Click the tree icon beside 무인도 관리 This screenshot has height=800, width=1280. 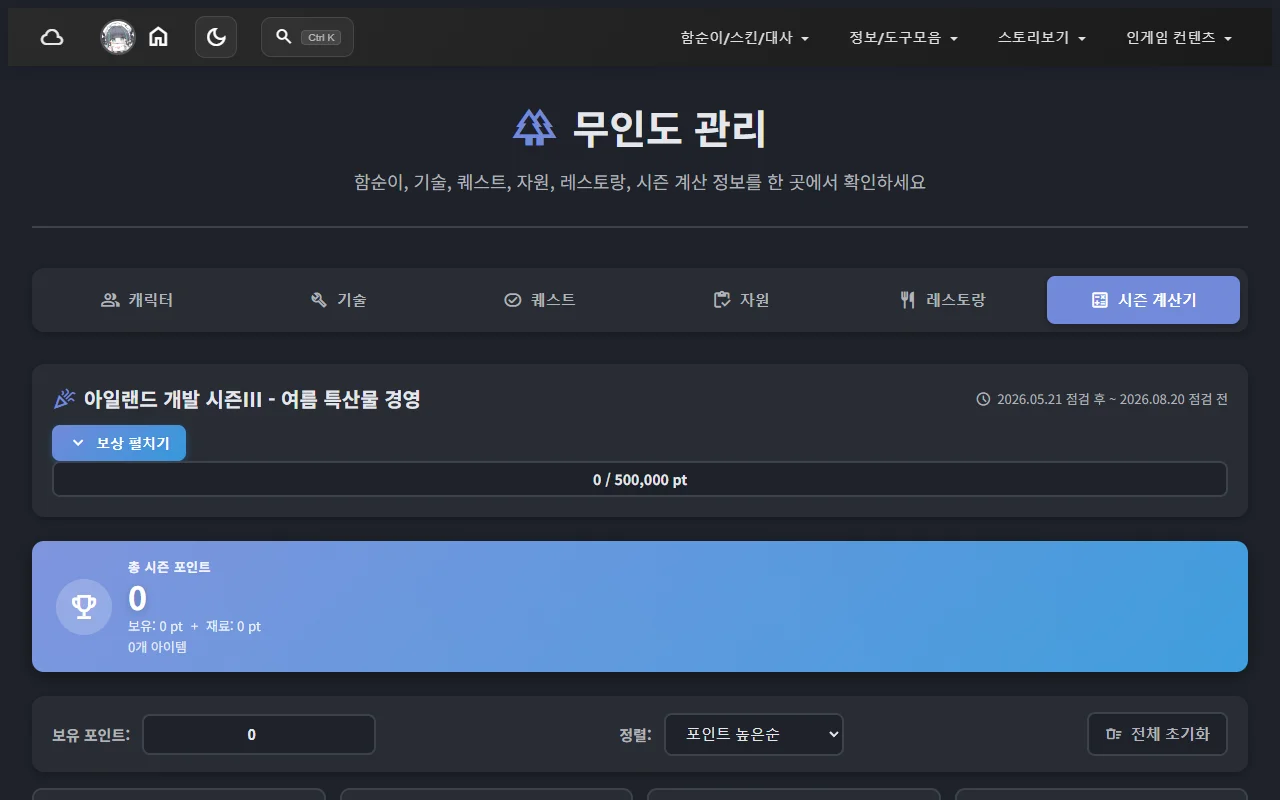[534, 127]
